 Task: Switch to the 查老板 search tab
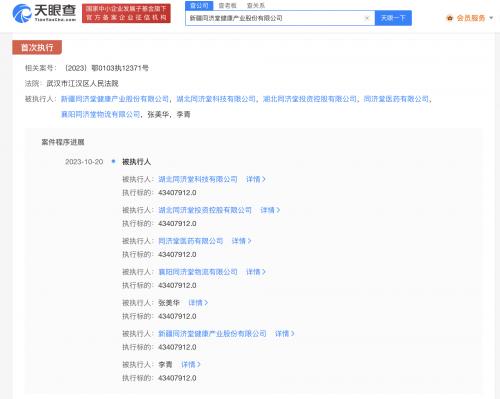click(x=227, y=6)
